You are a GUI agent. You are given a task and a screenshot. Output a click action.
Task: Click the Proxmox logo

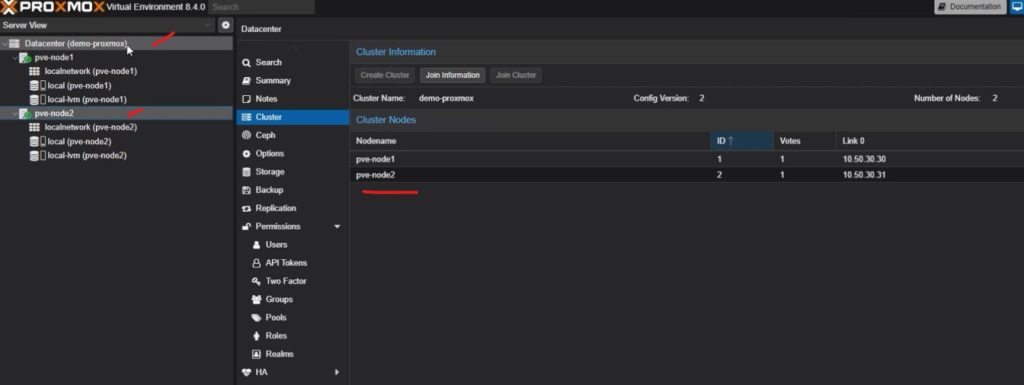coord(52,7)
